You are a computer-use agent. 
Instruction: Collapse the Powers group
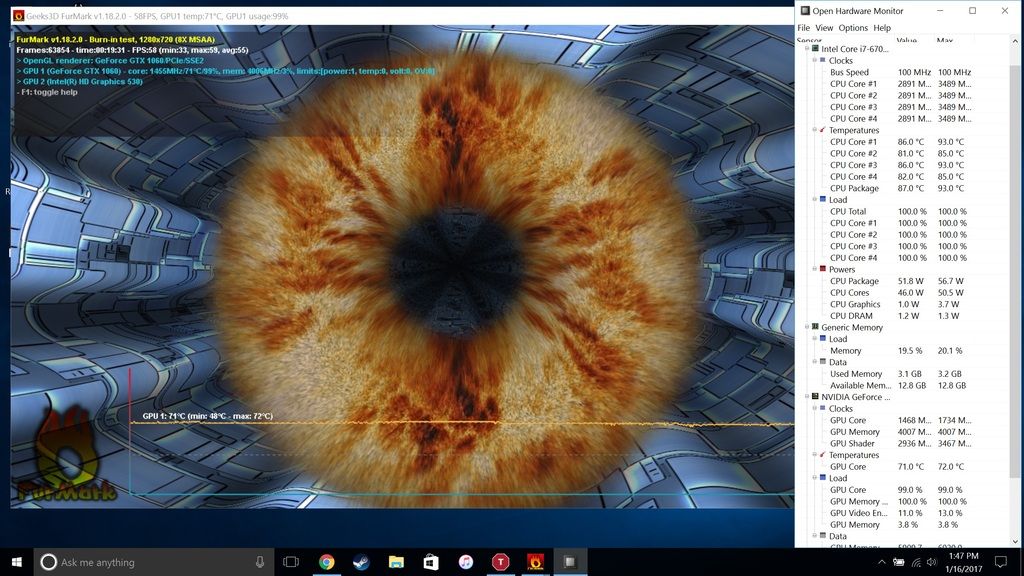coord(815,269)
